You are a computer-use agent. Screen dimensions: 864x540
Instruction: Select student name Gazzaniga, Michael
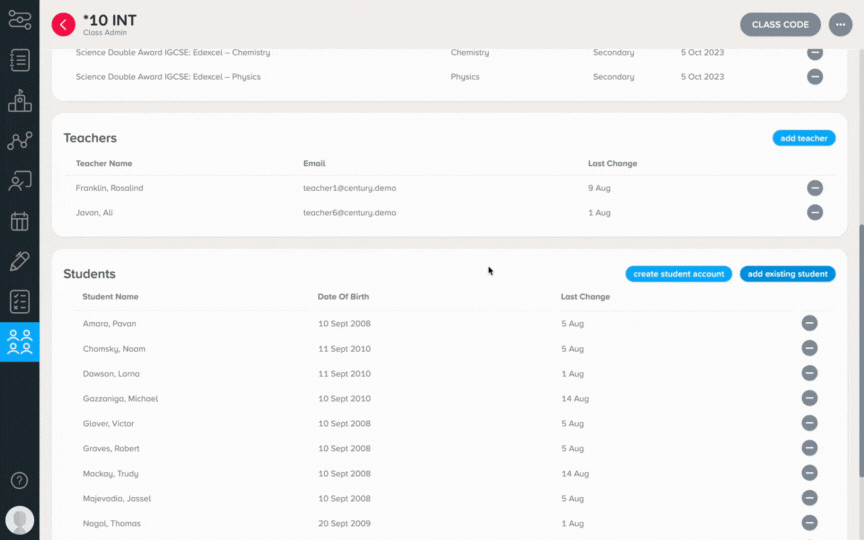tap(120, 398)
